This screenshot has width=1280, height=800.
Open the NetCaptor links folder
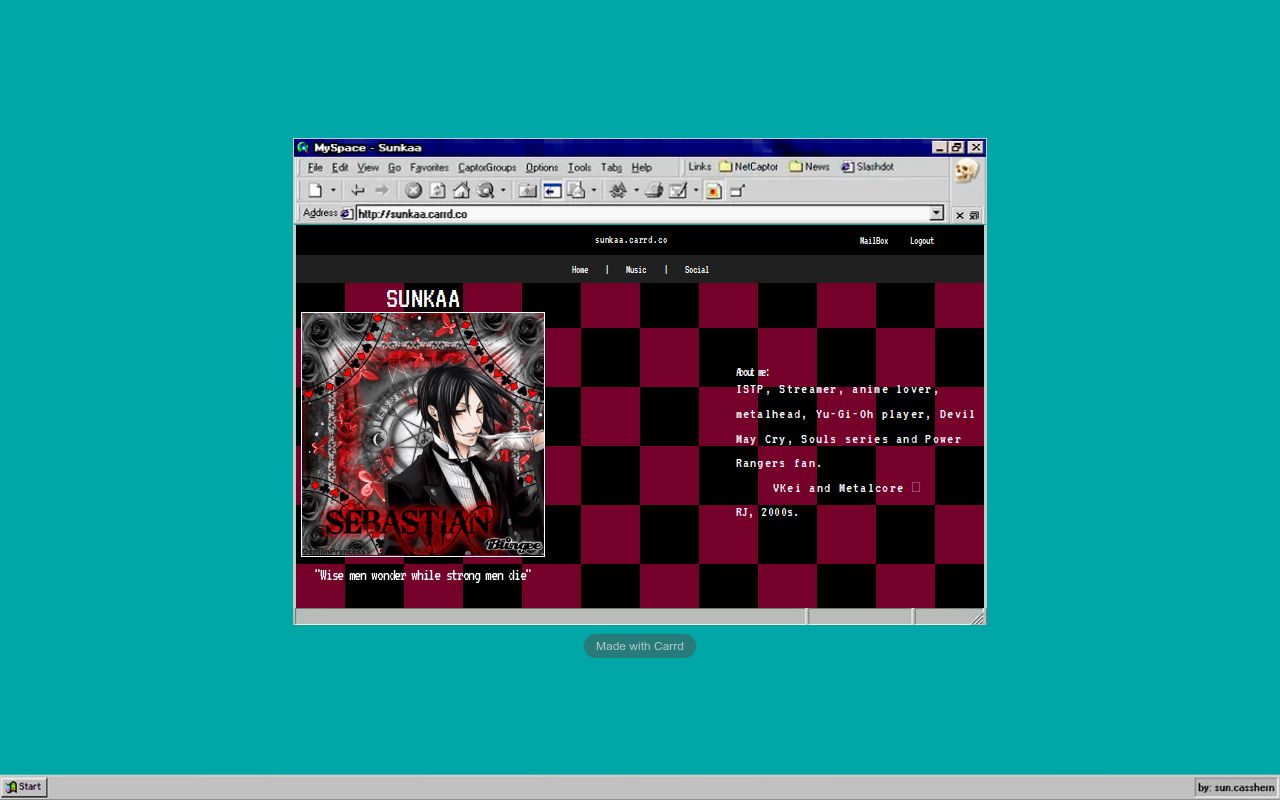coord(749,167)
